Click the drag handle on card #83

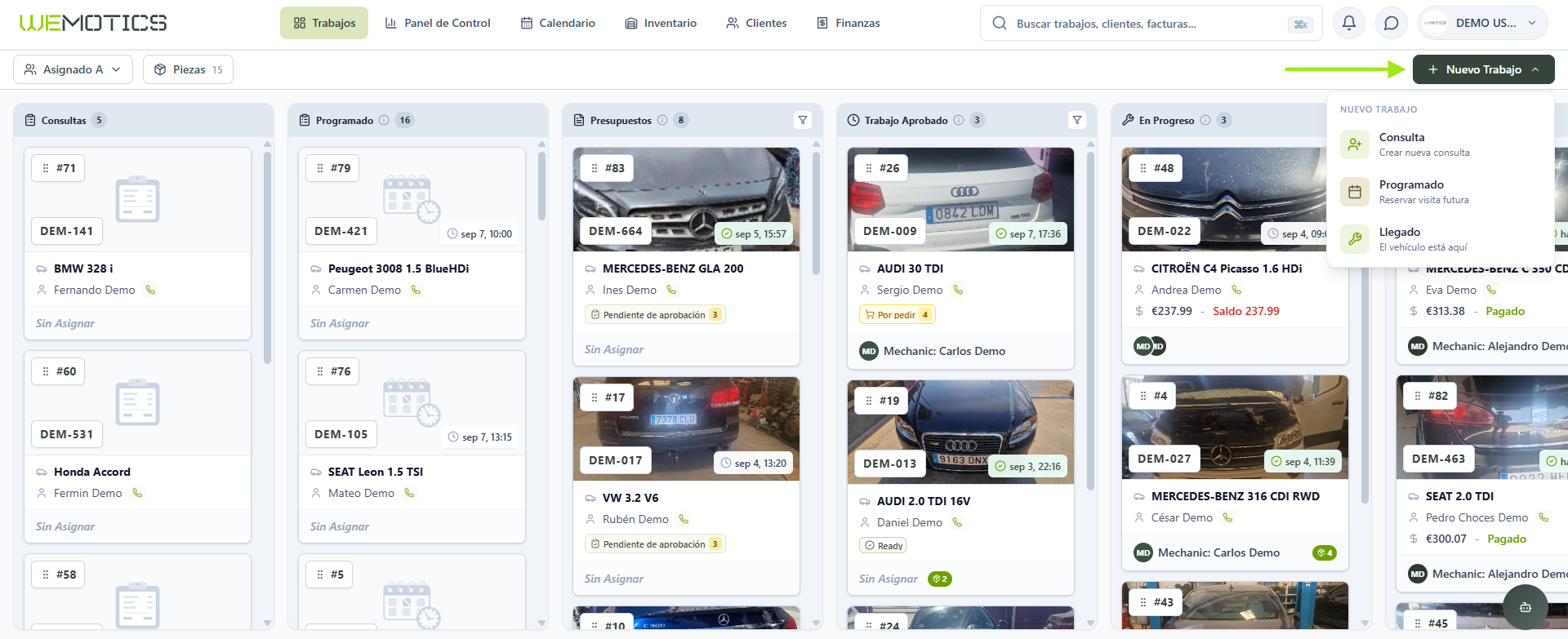595,168
